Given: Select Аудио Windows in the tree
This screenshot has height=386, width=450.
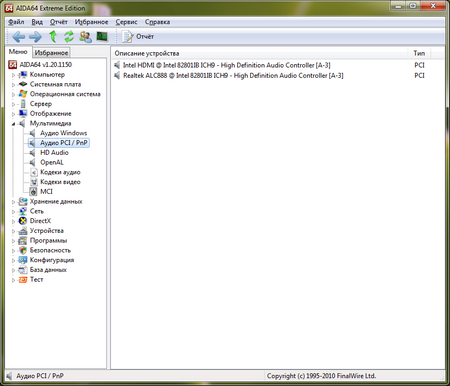Looking at the screenshot, I should 63,133.
